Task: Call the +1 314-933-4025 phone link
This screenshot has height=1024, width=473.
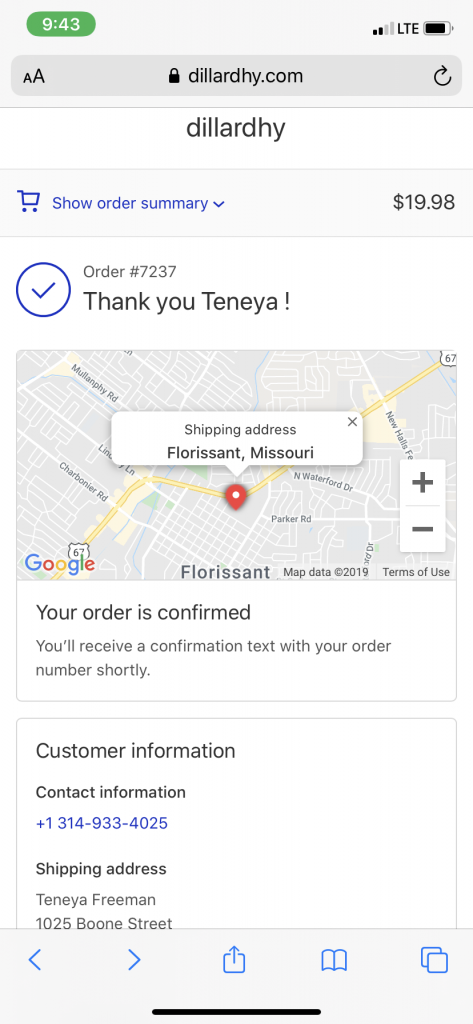Action: tap(102, 823)
